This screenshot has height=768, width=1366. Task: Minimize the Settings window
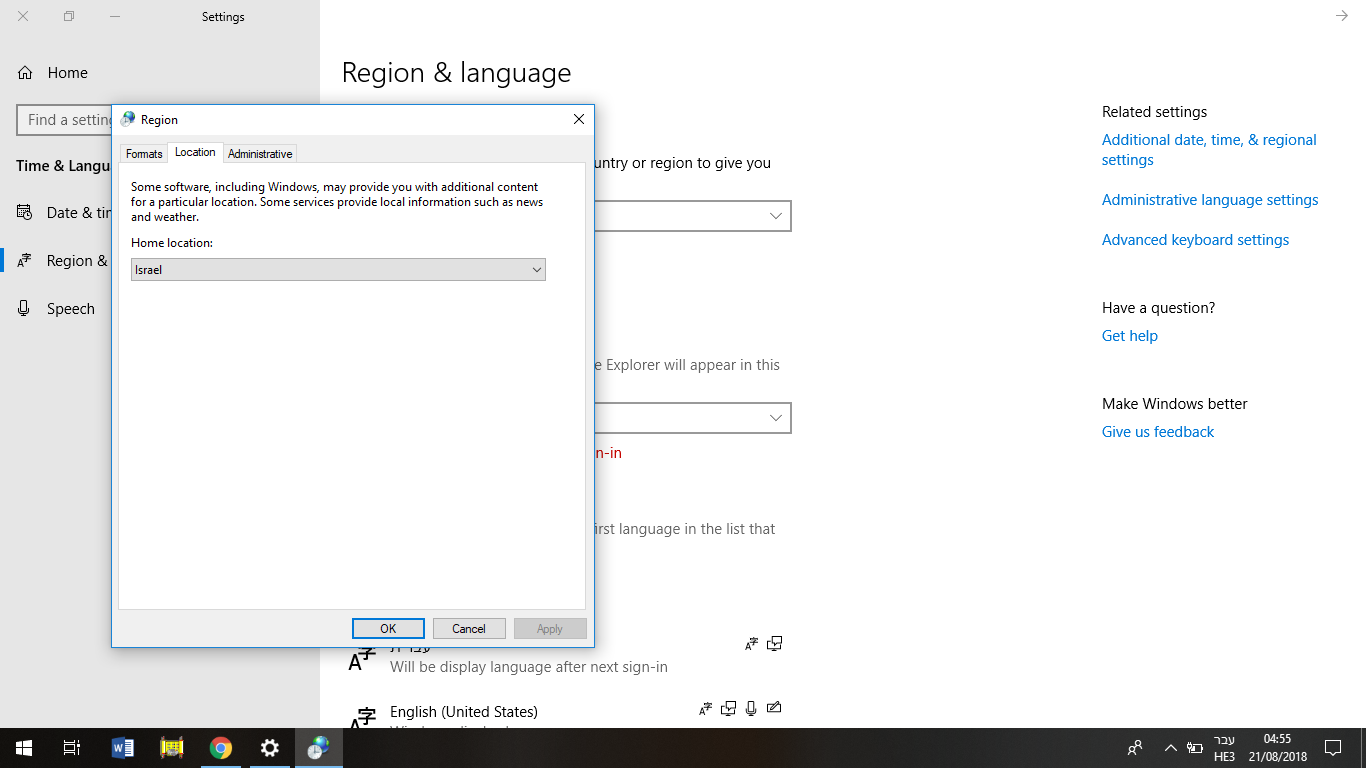tap(116, 16)
